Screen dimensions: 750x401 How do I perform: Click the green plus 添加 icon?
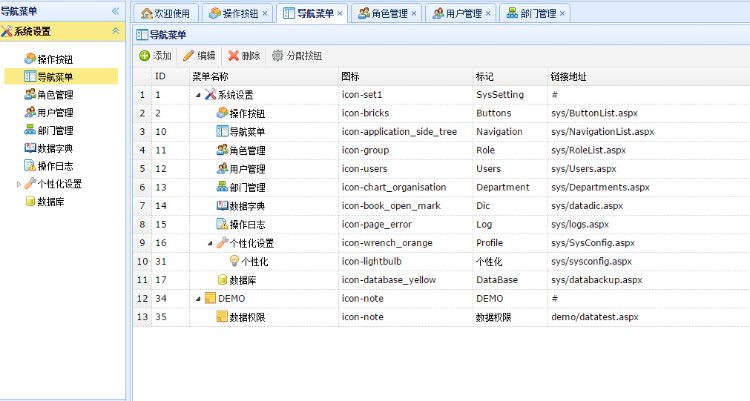point(144,56)
